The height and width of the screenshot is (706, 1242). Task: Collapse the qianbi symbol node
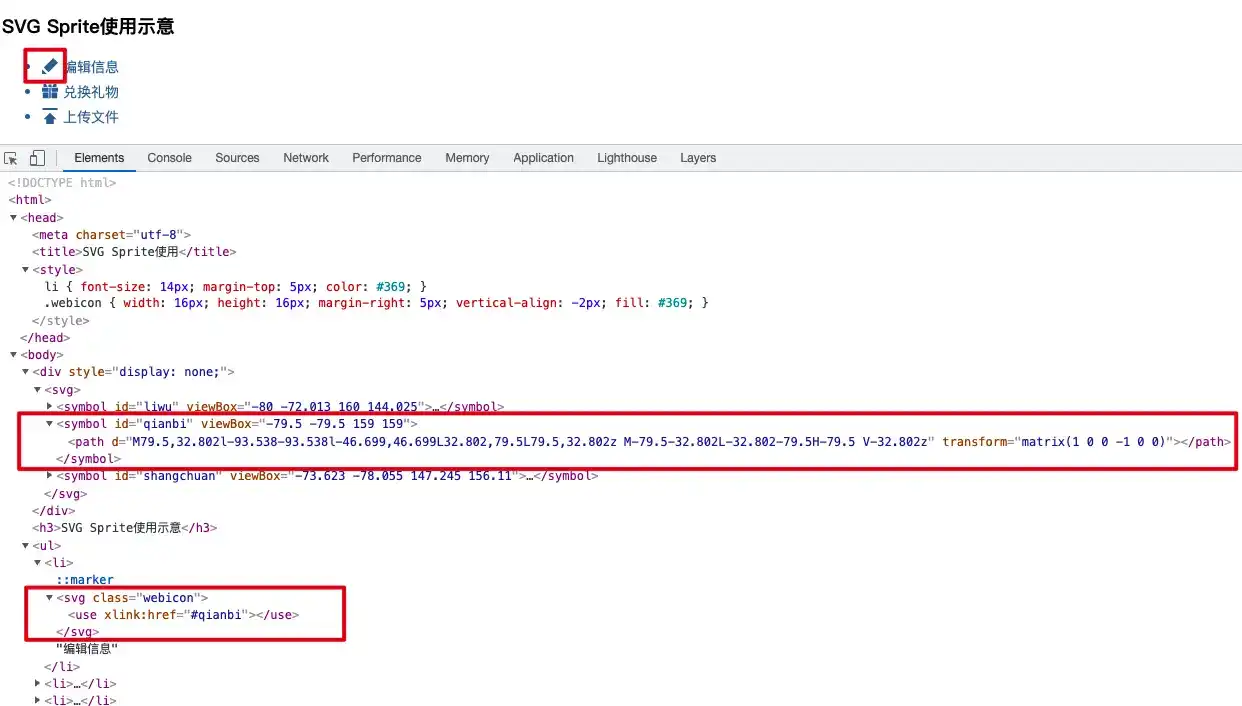pos(50,424)
